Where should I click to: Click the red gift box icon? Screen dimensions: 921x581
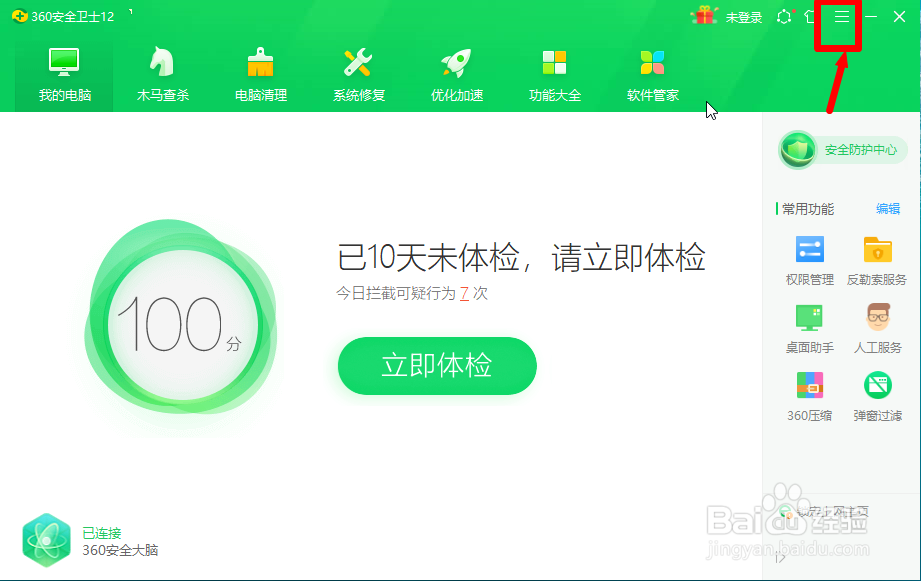(x=704, y=16)
